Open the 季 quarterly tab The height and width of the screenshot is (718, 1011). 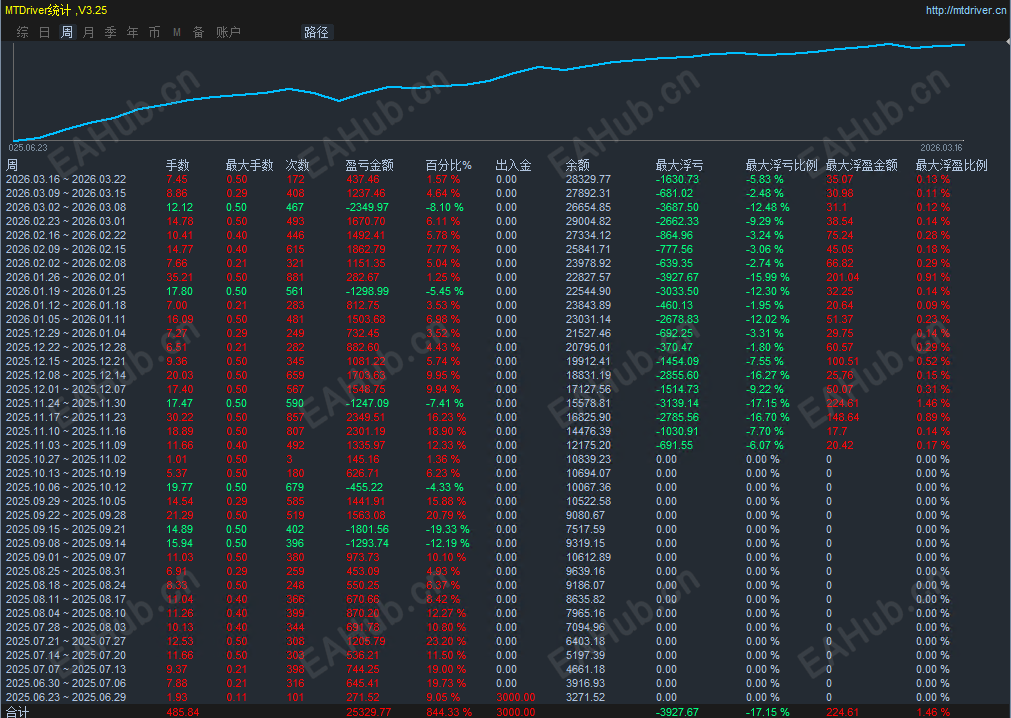(x=110, y=32)
